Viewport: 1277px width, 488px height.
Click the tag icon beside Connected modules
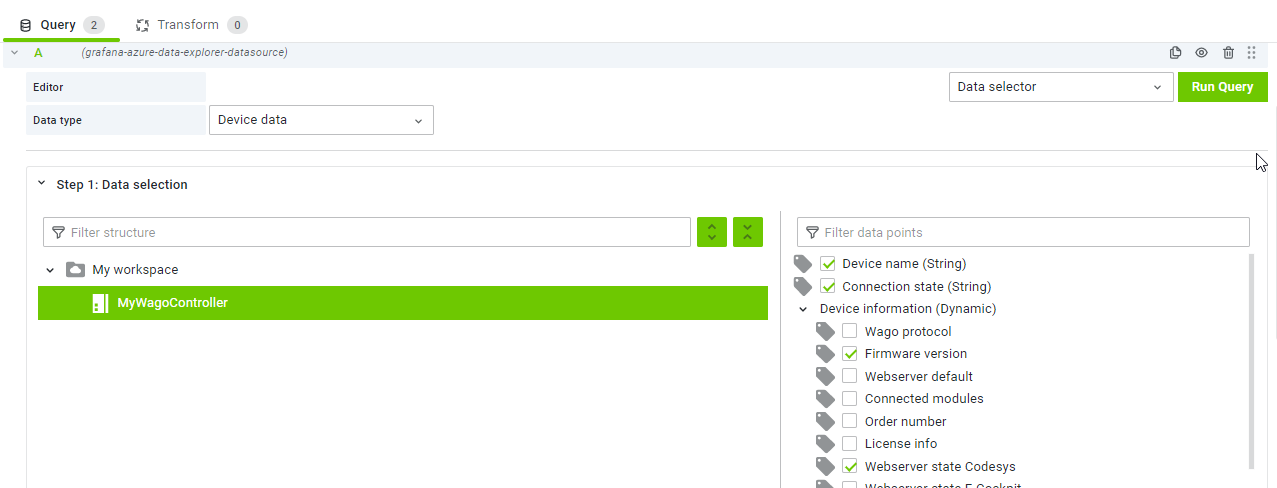pos(825,398)
